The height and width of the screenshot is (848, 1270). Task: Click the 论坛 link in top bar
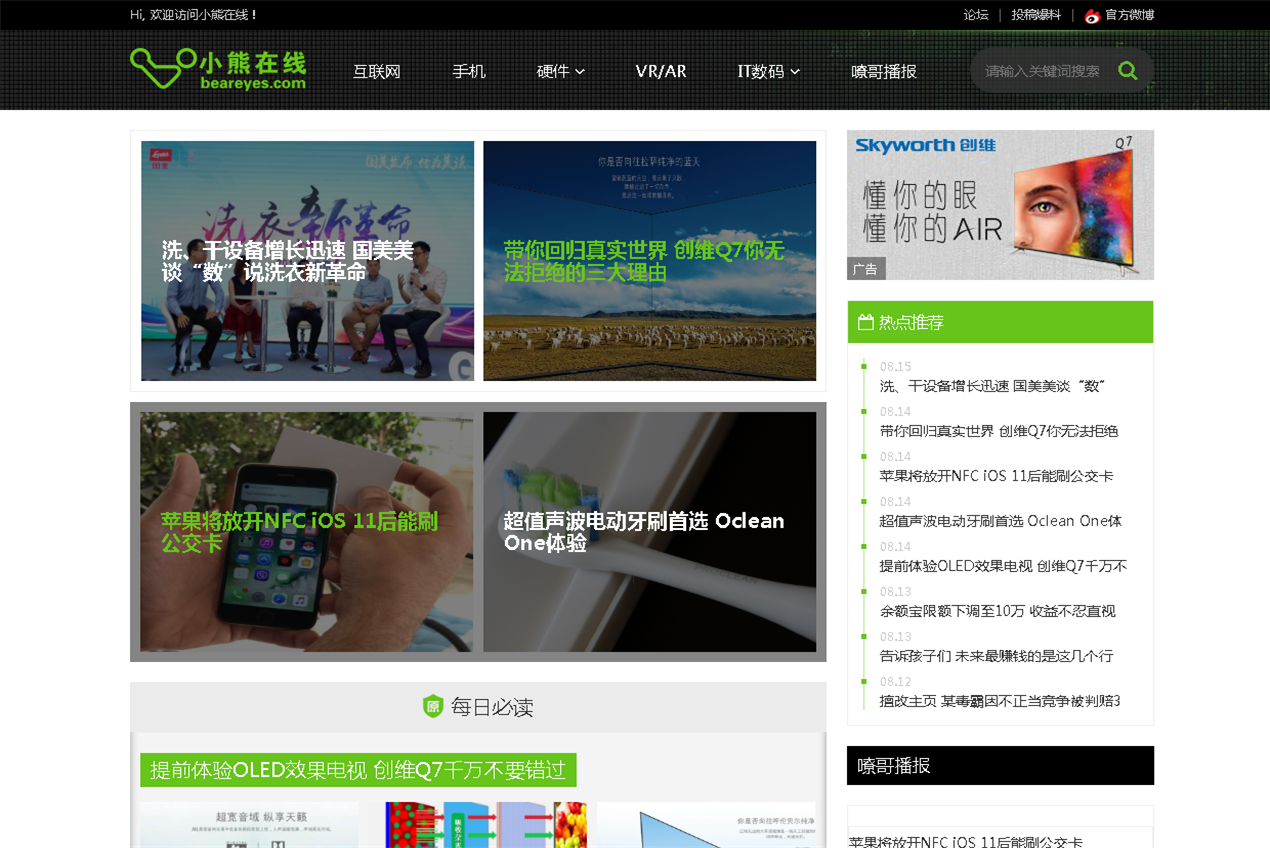(976, 15)
